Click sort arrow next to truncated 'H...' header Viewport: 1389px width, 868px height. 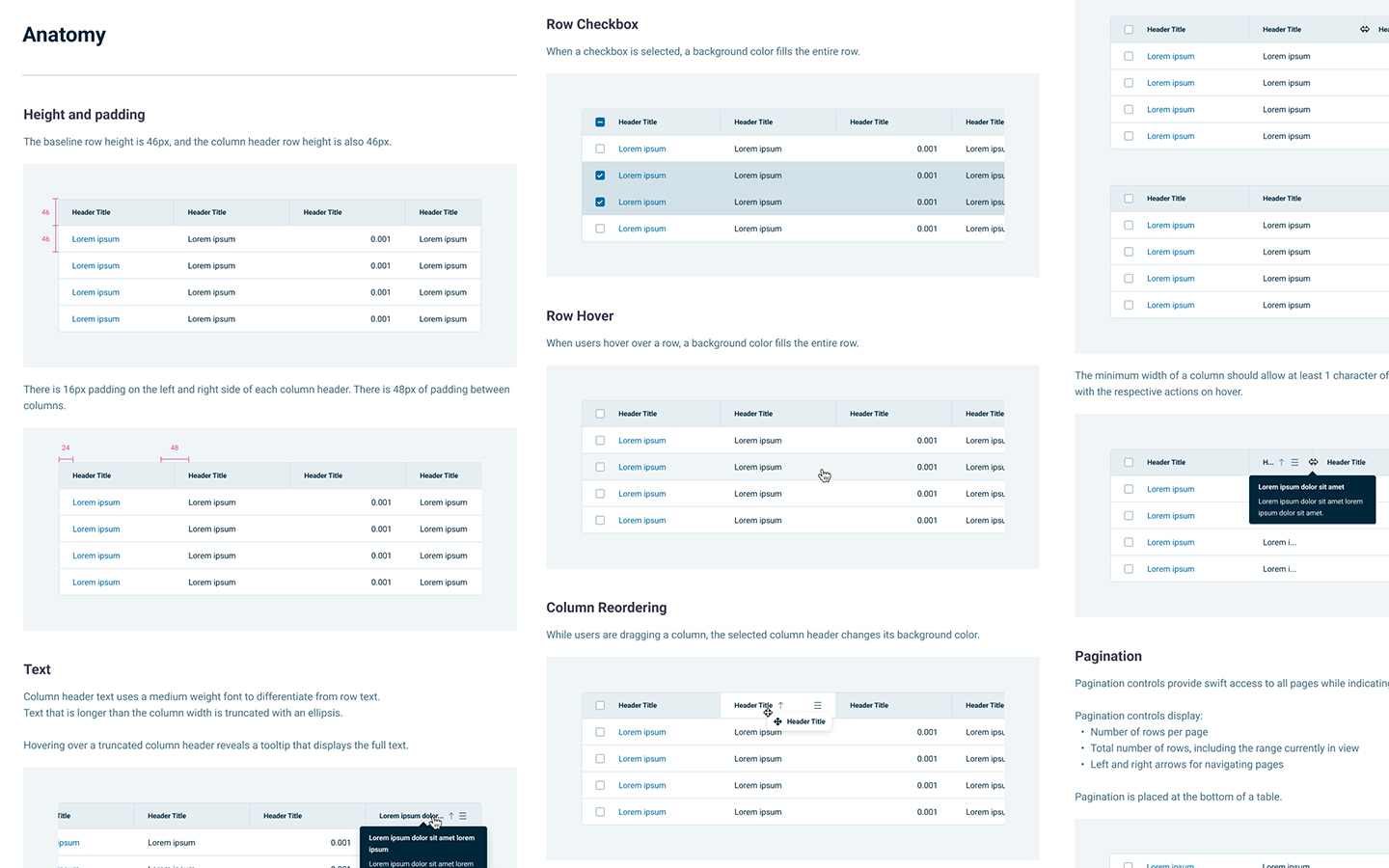click(1281, 462)
